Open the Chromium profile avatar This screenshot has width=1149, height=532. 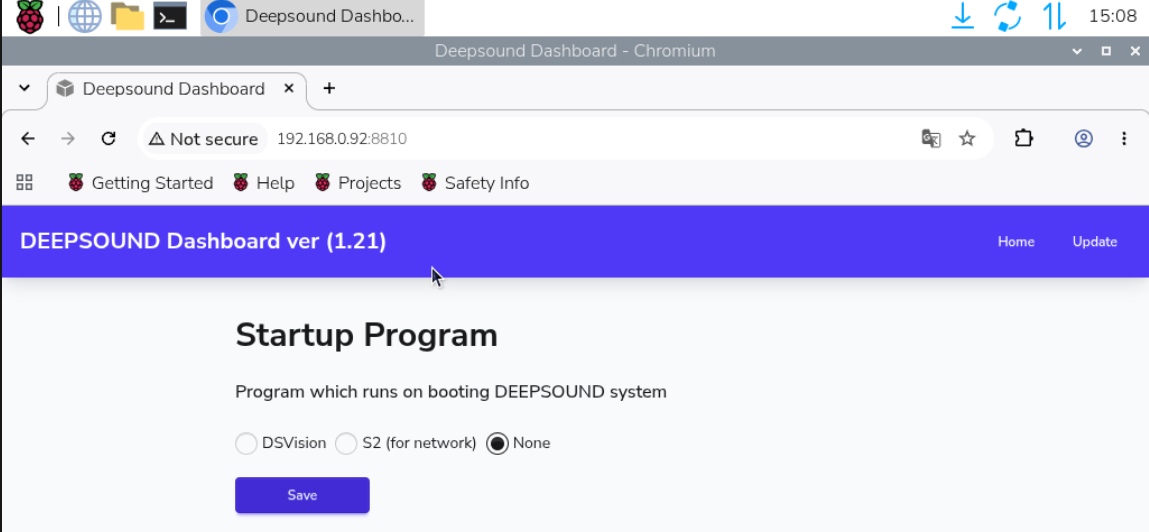coord(1084,138)
